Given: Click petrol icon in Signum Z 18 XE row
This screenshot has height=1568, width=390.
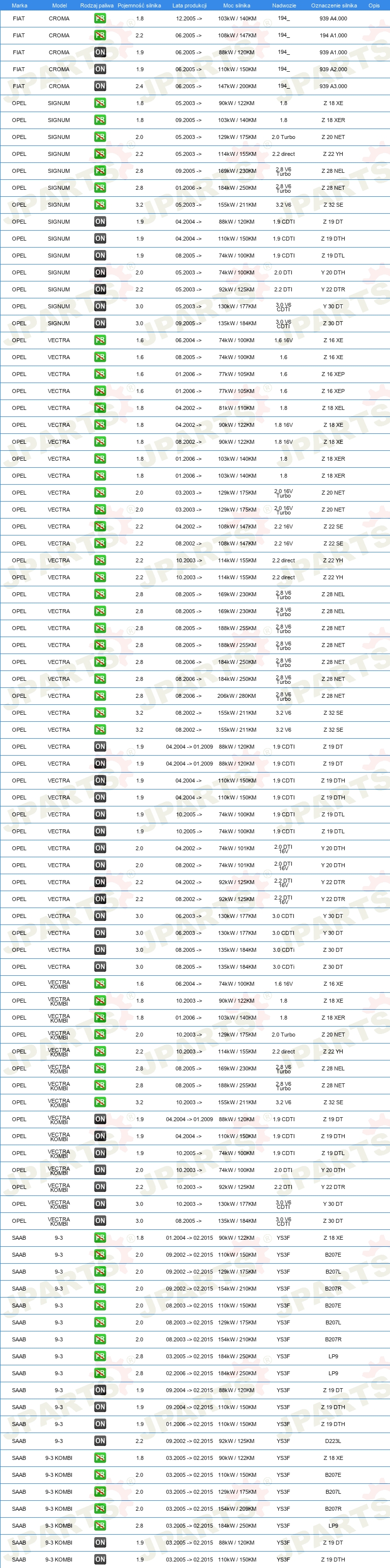Looking at the screenshot, I should coord(100,103).
